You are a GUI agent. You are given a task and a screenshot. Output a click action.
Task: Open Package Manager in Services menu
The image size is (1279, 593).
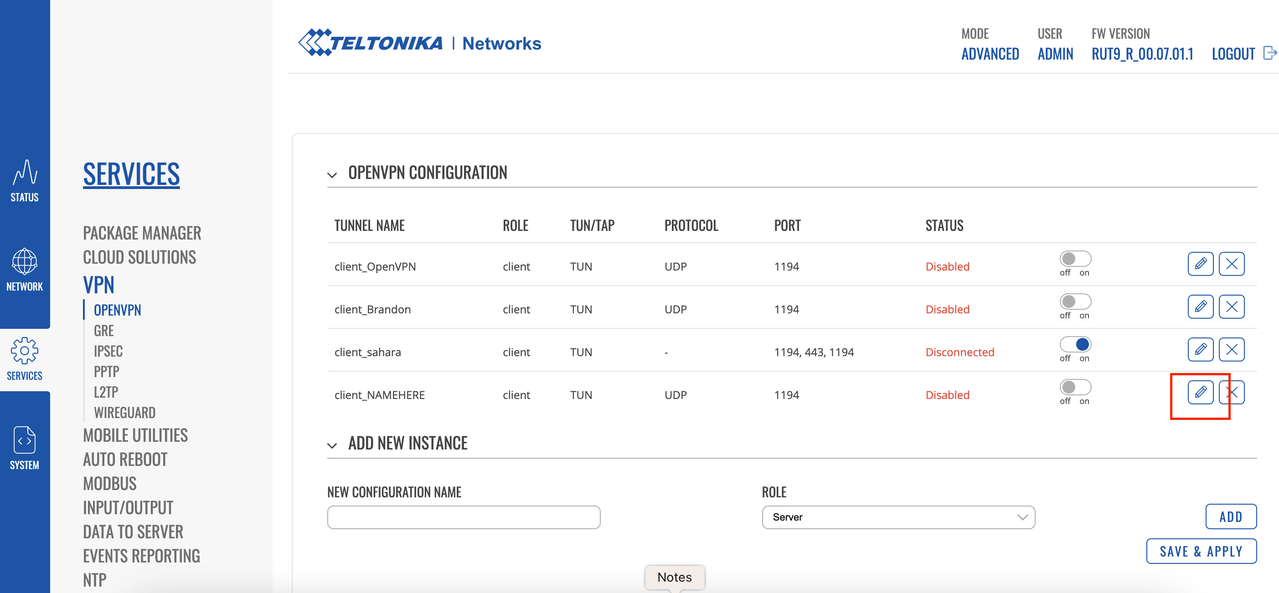click(142, 233)
